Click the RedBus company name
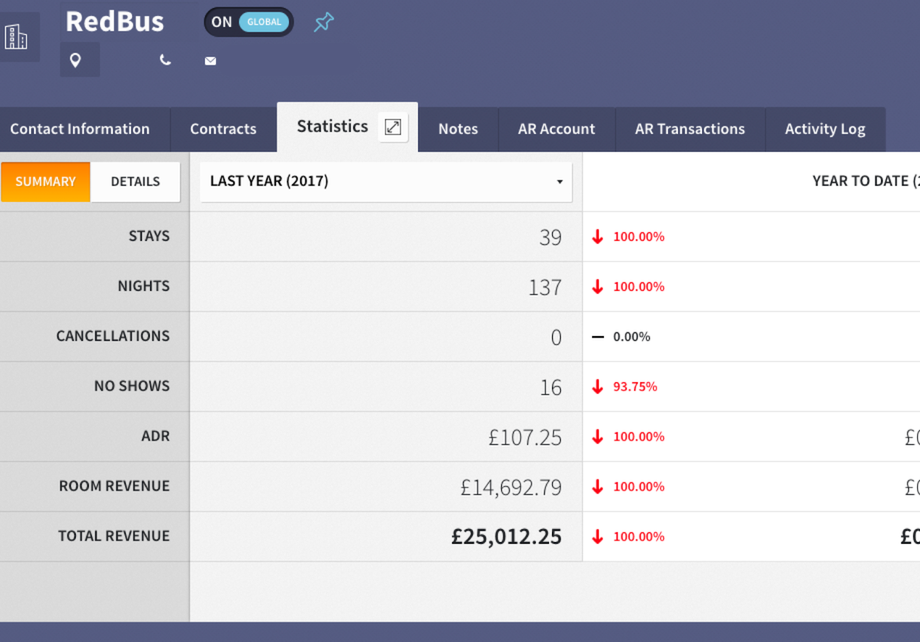This screenshot has width=920, height=642. [x=114, y=22]
